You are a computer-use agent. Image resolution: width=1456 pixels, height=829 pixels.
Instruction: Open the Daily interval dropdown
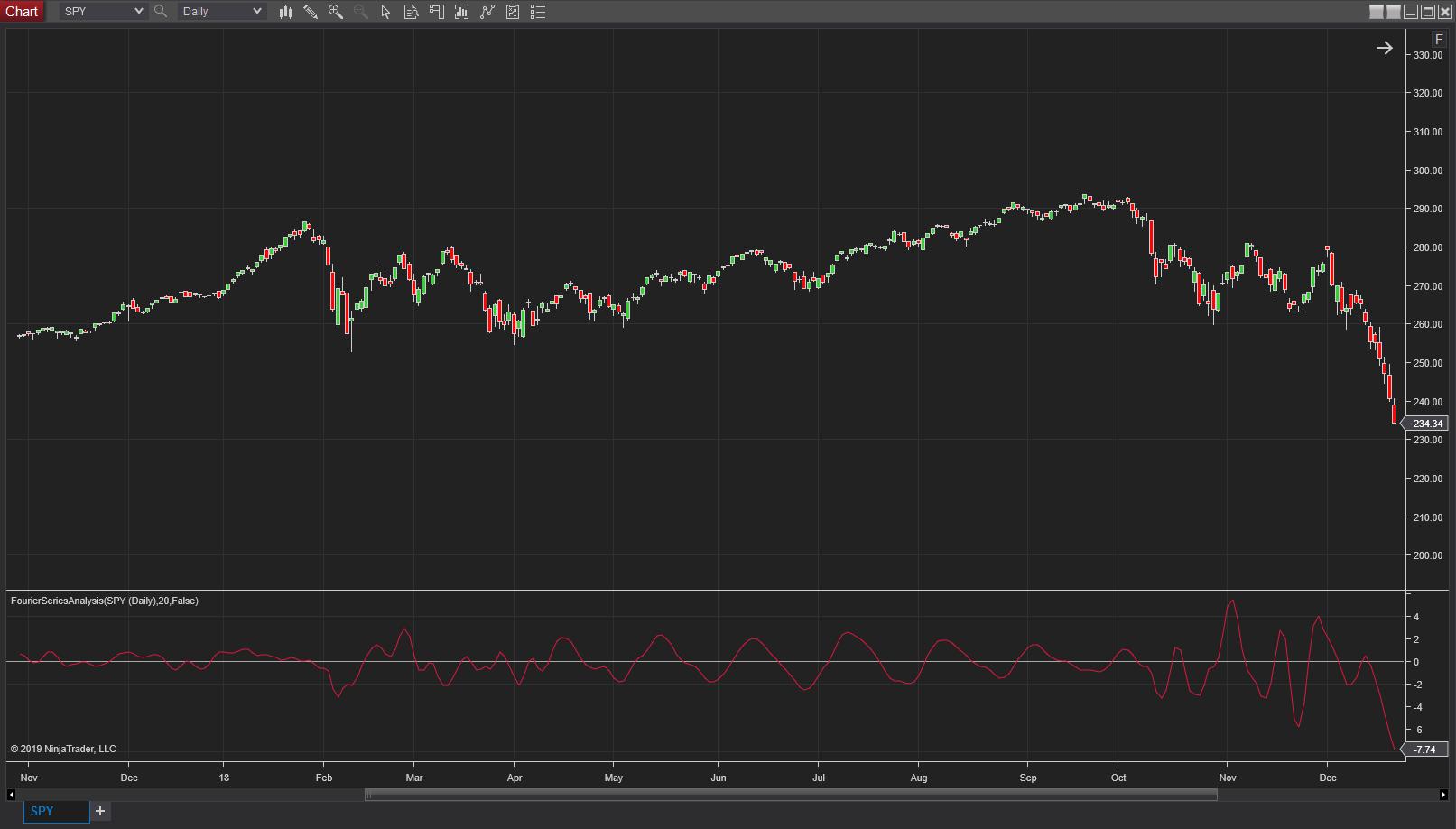click(x=221, y=12)
